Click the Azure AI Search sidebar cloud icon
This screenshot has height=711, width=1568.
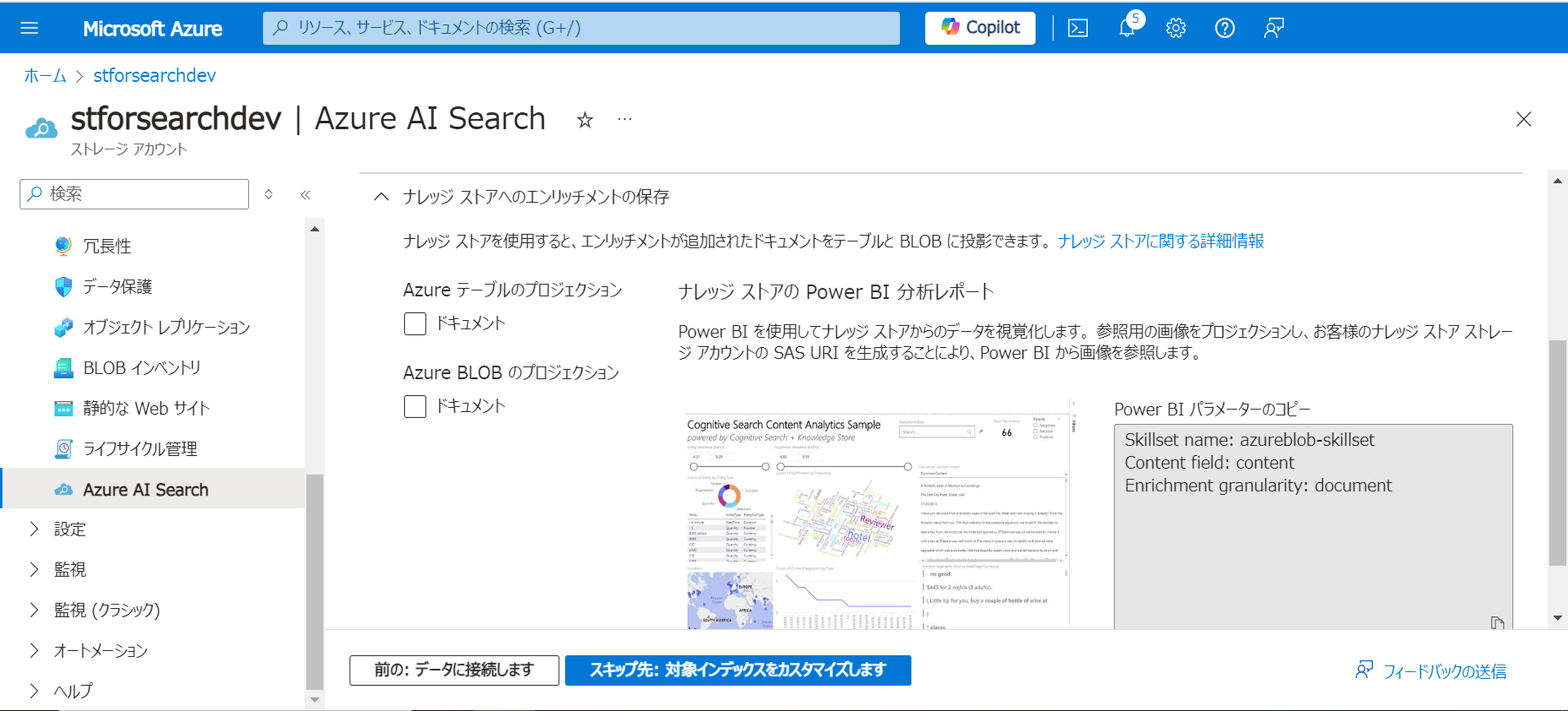(x=64, y=490)
